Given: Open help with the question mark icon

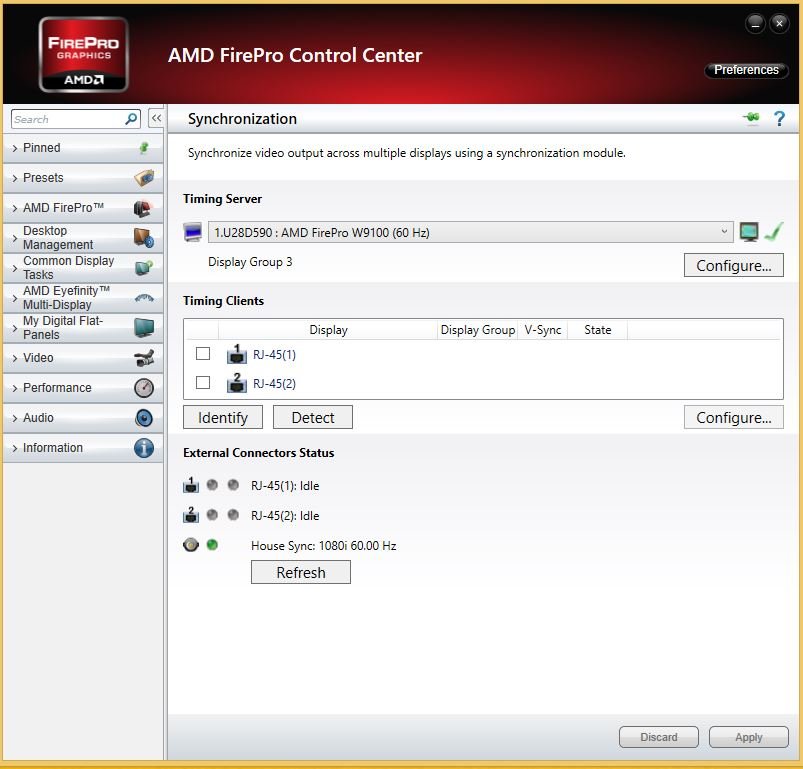Looking at the screenshot, I should (779, 119).
